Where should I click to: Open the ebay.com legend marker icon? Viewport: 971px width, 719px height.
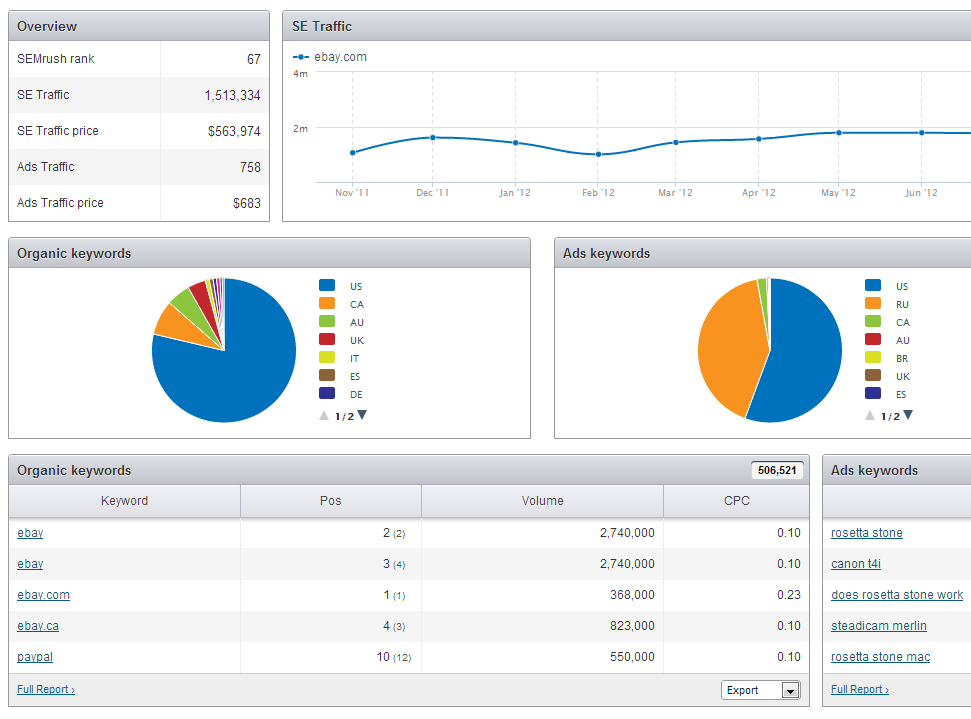pyautogui.click(x=301, y=57)
